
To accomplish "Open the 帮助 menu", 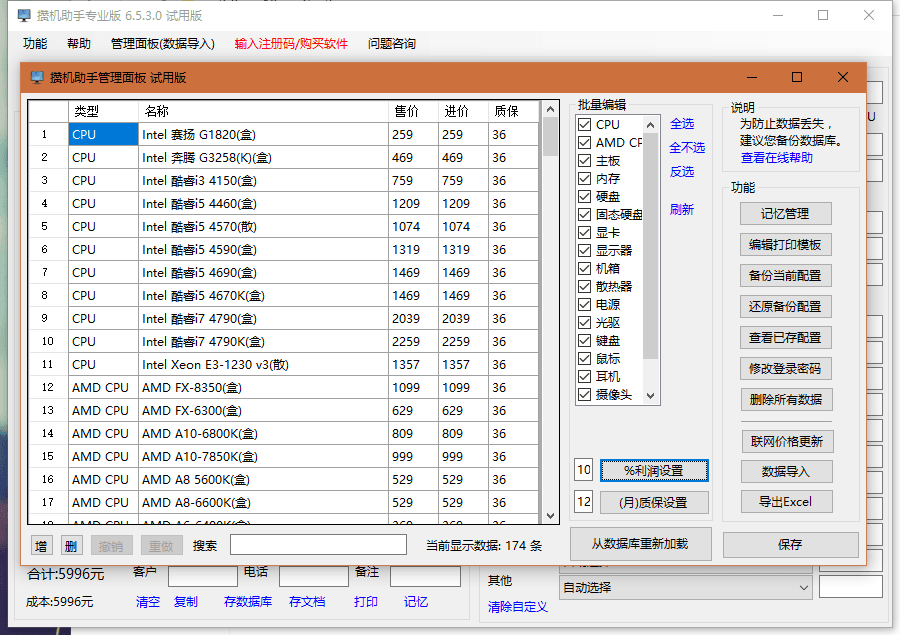I will pyautogui.click(x=79, y=44).
